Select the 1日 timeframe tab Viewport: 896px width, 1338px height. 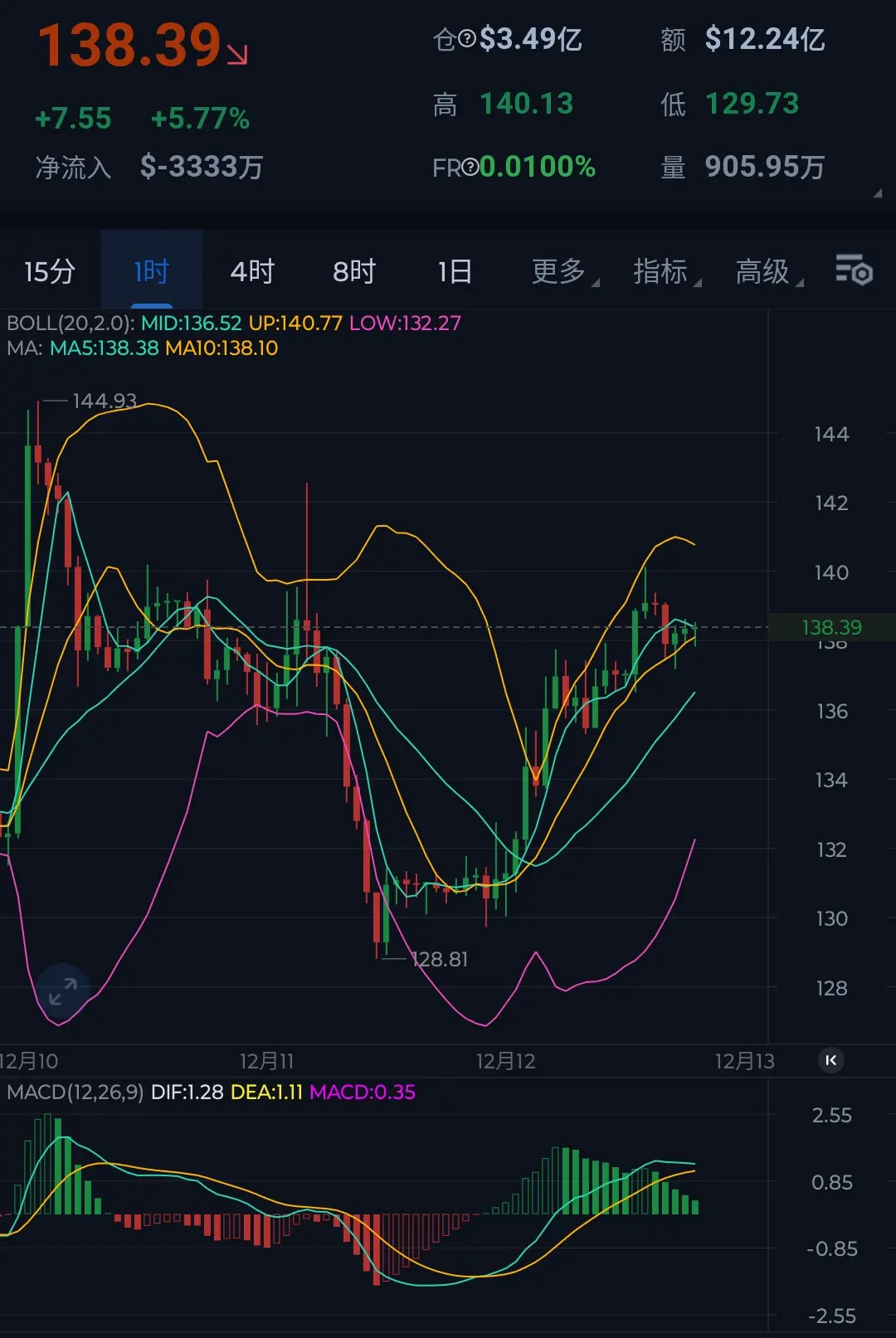[455, 271]
